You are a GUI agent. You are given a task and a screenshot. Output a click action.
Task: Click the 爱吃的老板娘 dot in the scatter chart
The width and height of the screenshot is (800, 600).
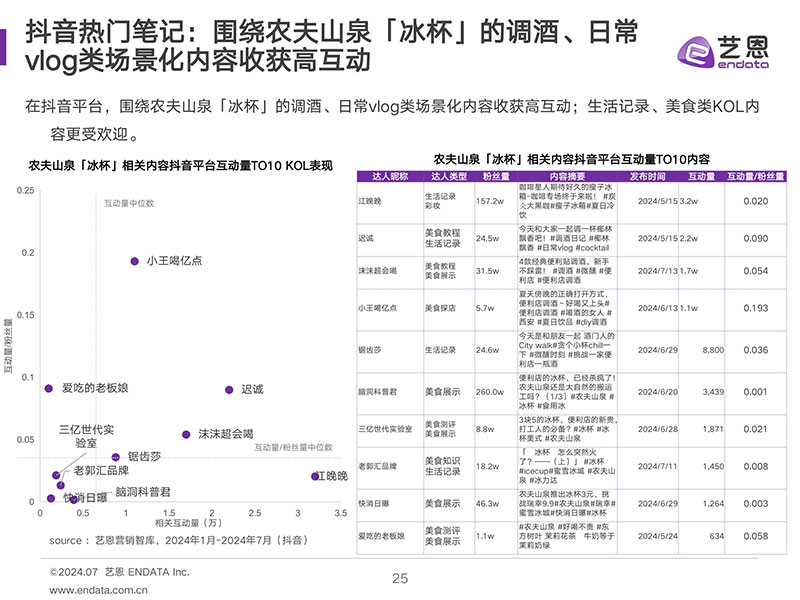click(48, 388)
